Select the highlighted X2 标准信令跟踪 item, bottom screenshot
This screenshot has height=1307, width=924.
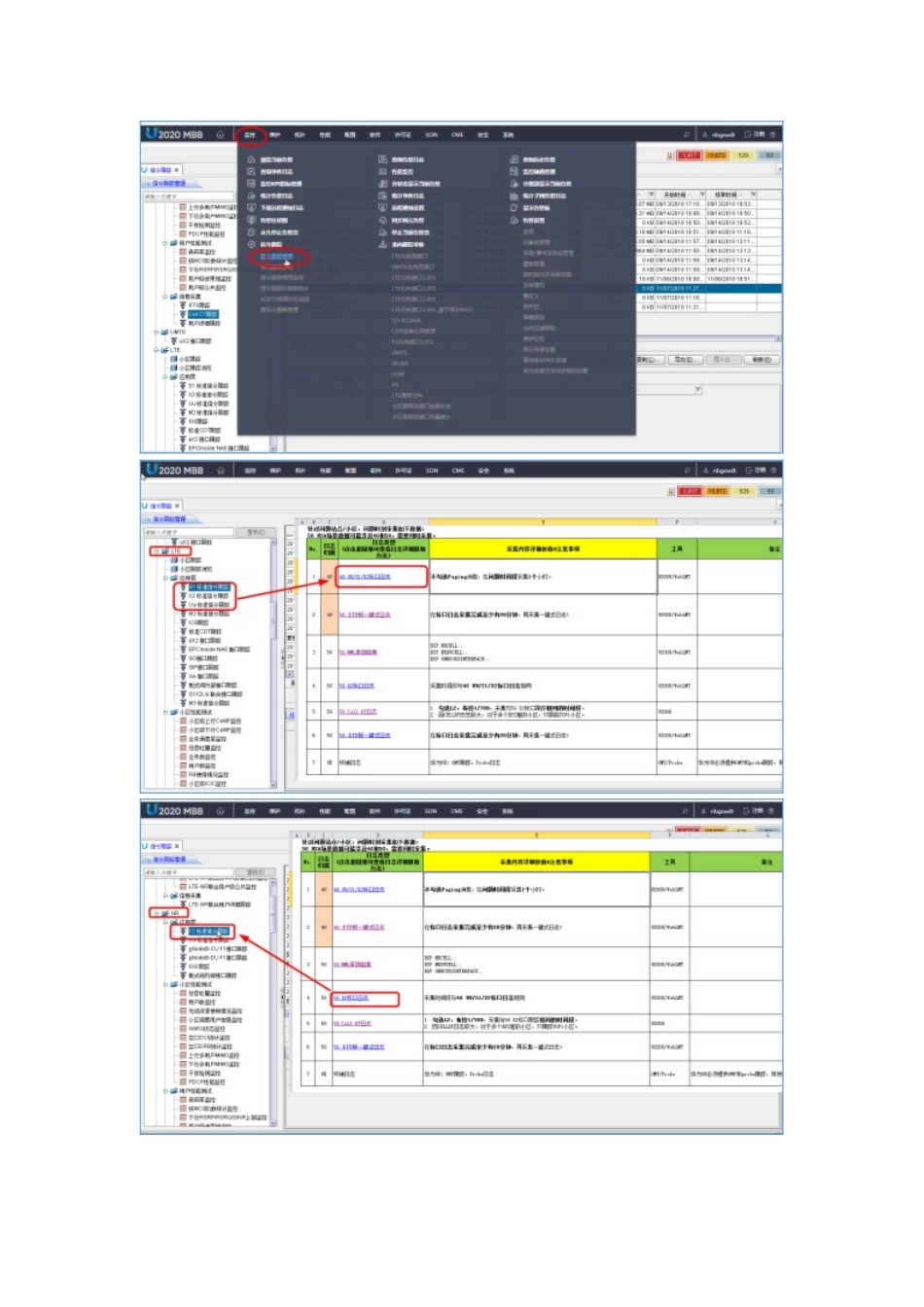(x=208, y=932)
